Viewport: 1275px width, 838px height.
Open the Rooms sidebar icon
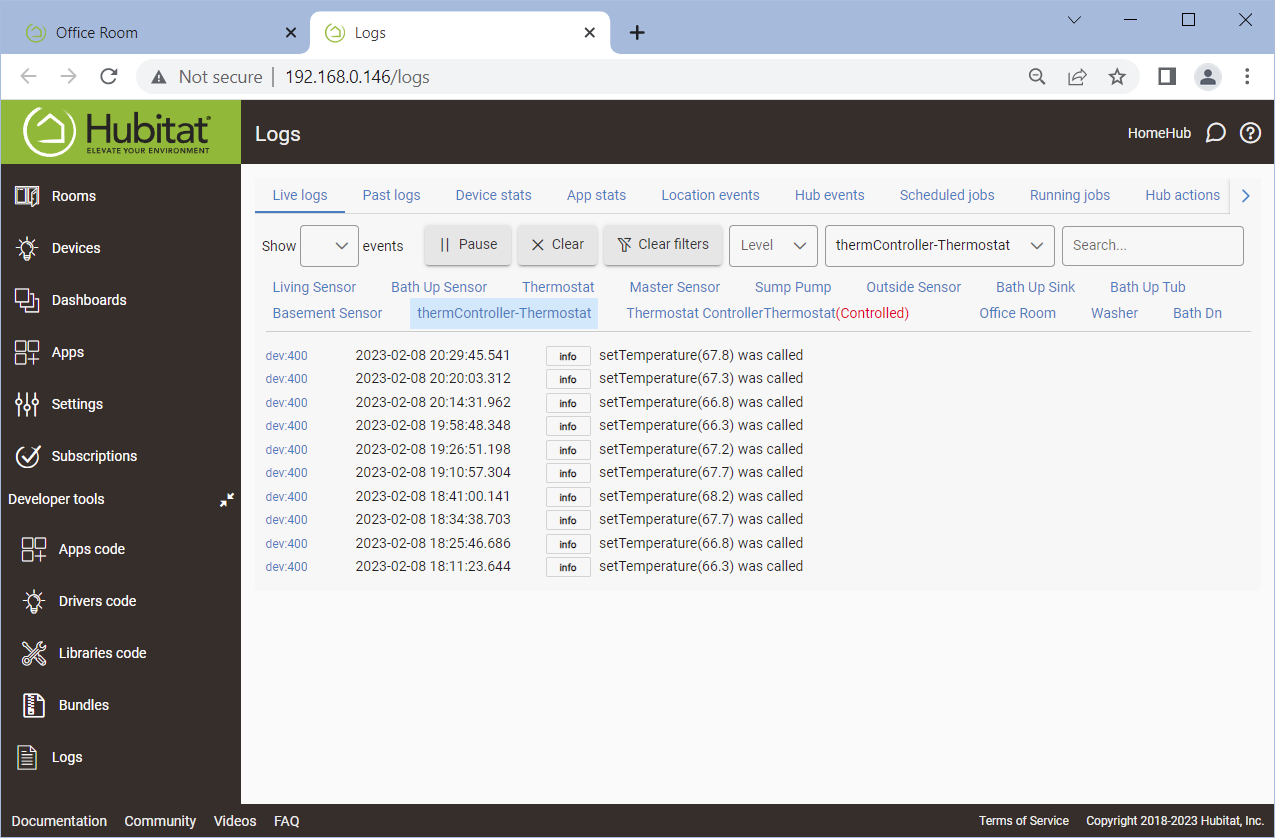pyautogui.click(x=27, y=196)
